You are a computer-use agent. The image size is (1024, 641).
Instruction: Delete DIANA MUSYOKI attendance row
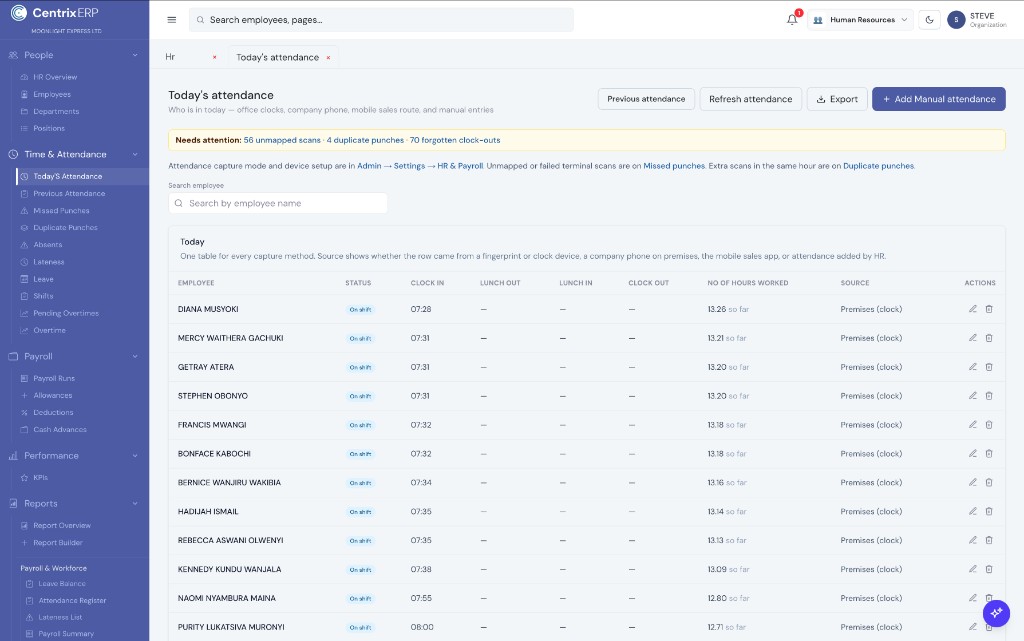pos(989,309)
